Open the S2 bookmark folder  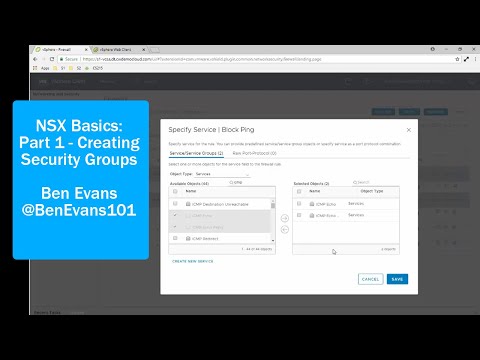click(75, 68)
